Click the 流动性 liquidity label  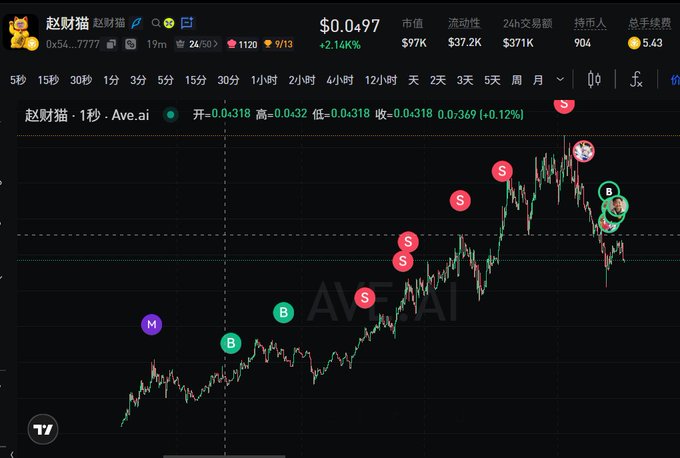(x=464, y=23)
